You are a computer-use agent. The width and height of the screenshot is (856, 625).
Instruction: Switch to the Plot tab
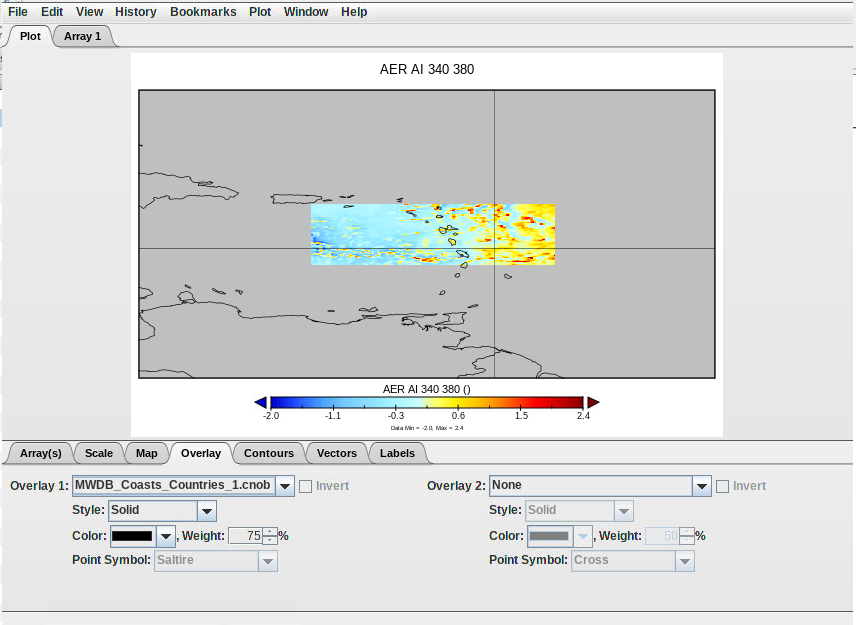click(x=30, y=36)
